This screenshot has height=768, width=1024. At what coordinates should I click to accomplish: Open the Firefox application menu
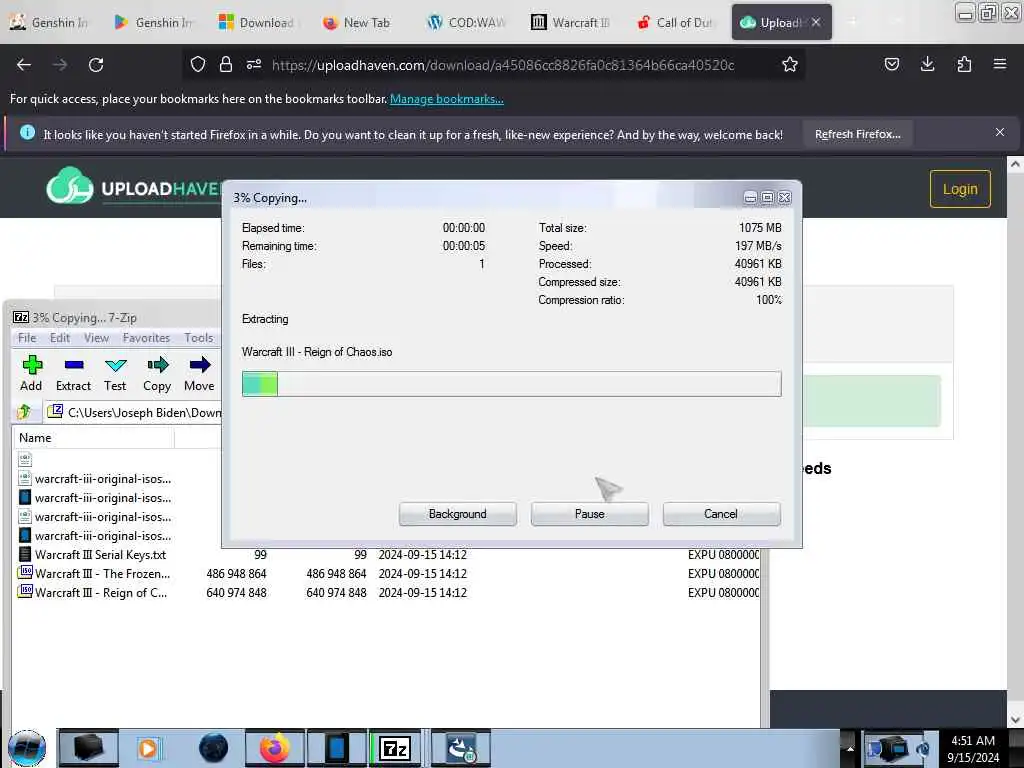tap(999, 64)
